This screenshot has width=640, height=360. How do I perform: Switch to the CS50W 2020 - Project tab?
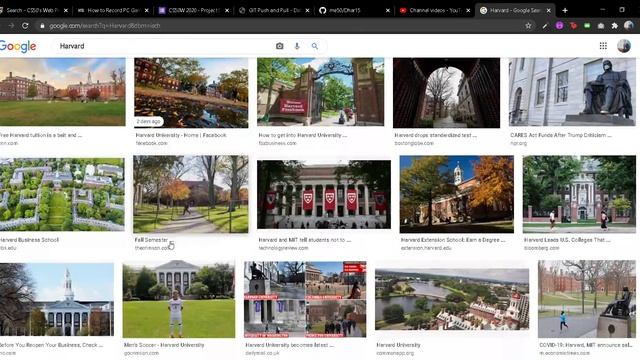coord(194,10)
